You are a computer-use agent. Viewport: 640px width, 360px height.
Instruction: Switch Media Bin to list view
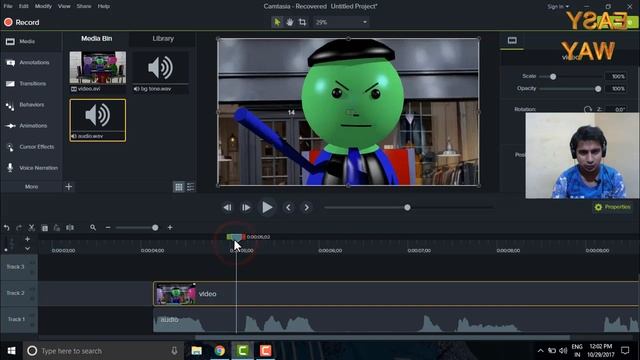[191, 187]
